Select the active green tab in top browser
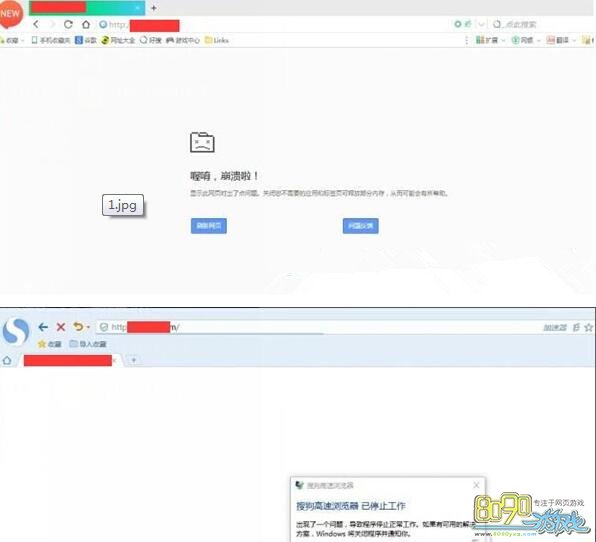 coord(87,8)
